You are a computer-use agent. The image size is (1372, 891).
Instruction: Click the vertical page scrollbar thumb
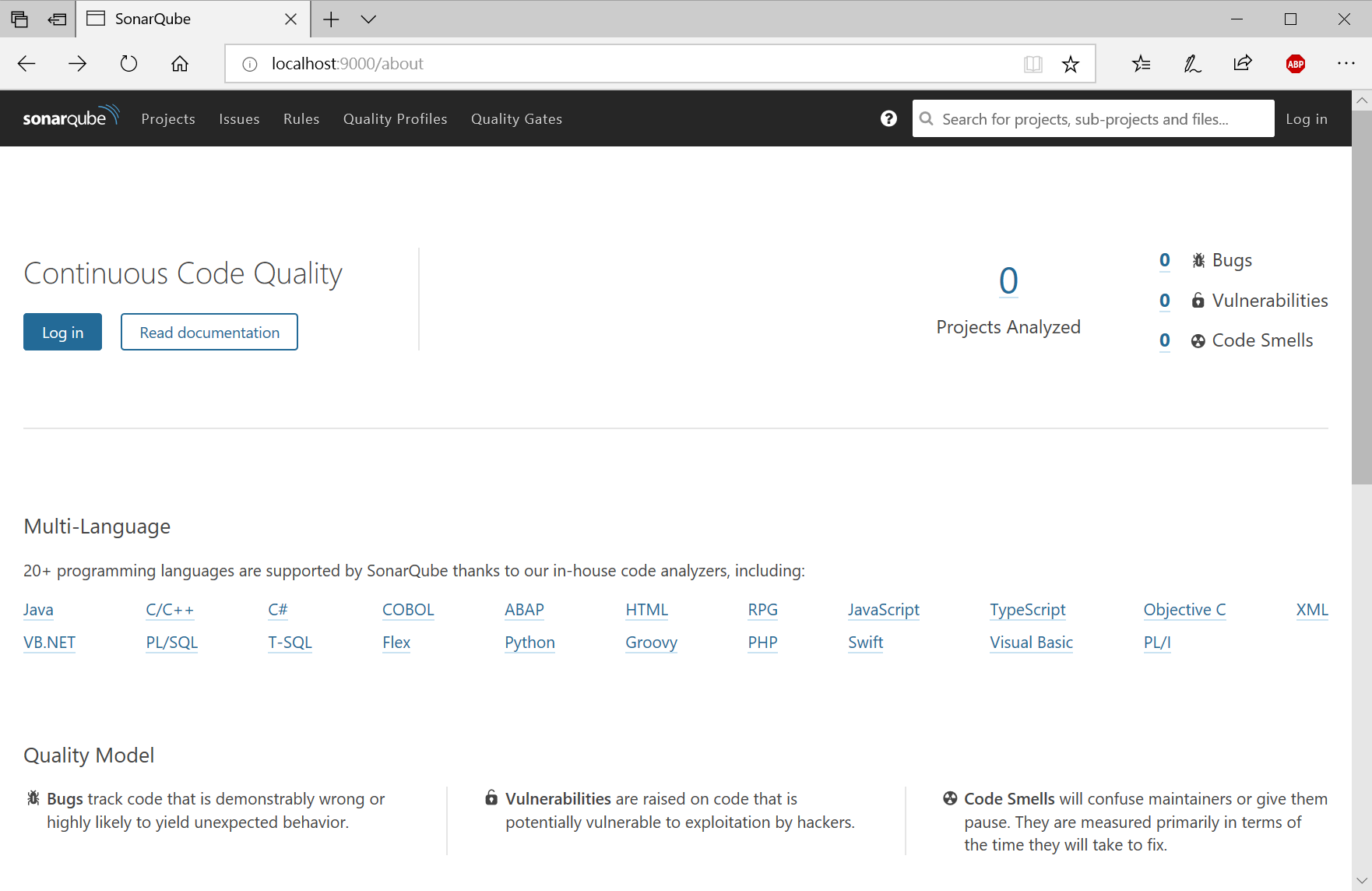click(x=1362, y=297)
